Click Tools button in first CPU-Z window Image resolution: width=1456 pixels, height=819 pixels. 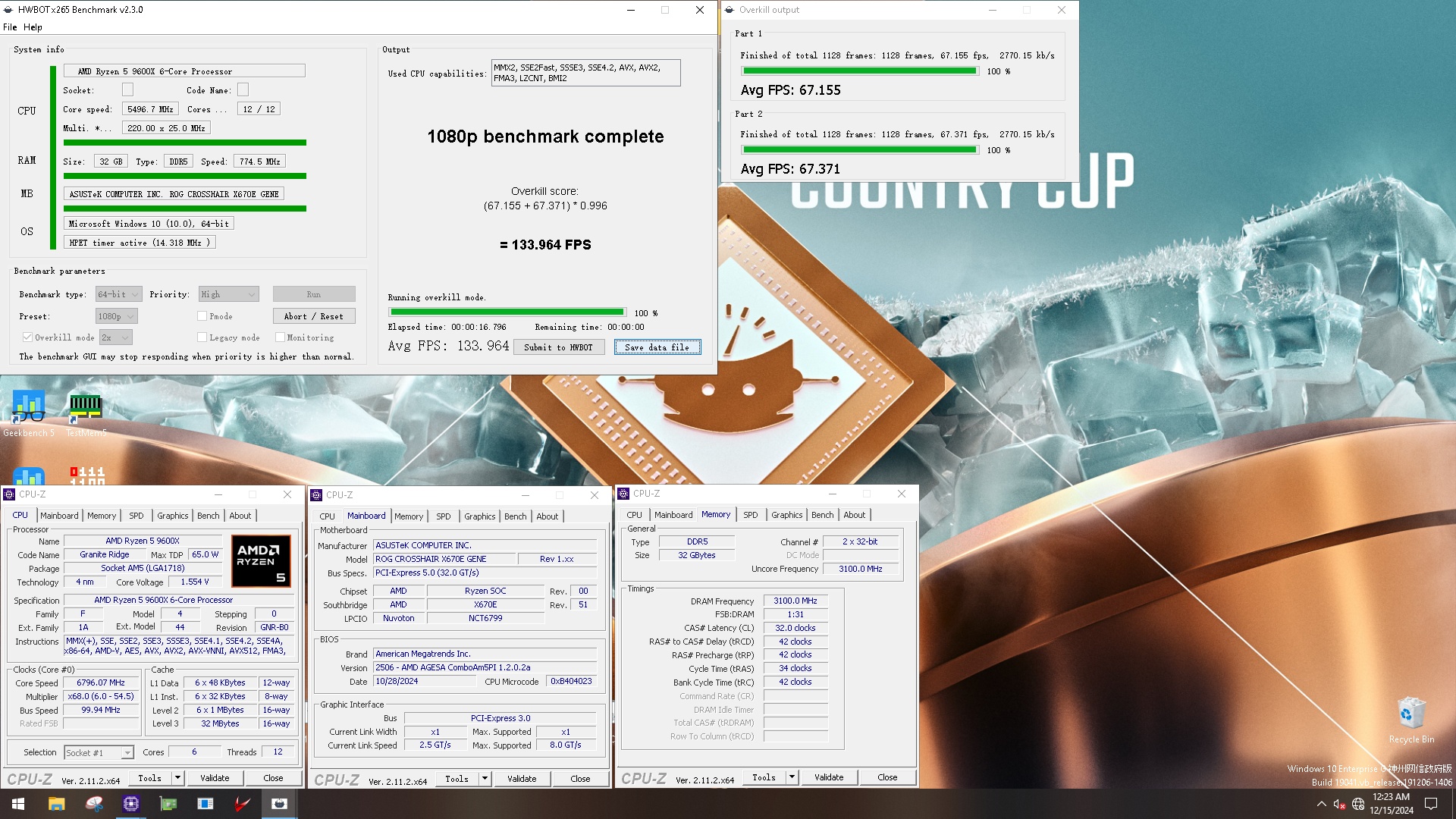pyautogui.click(x=149, y=778)
